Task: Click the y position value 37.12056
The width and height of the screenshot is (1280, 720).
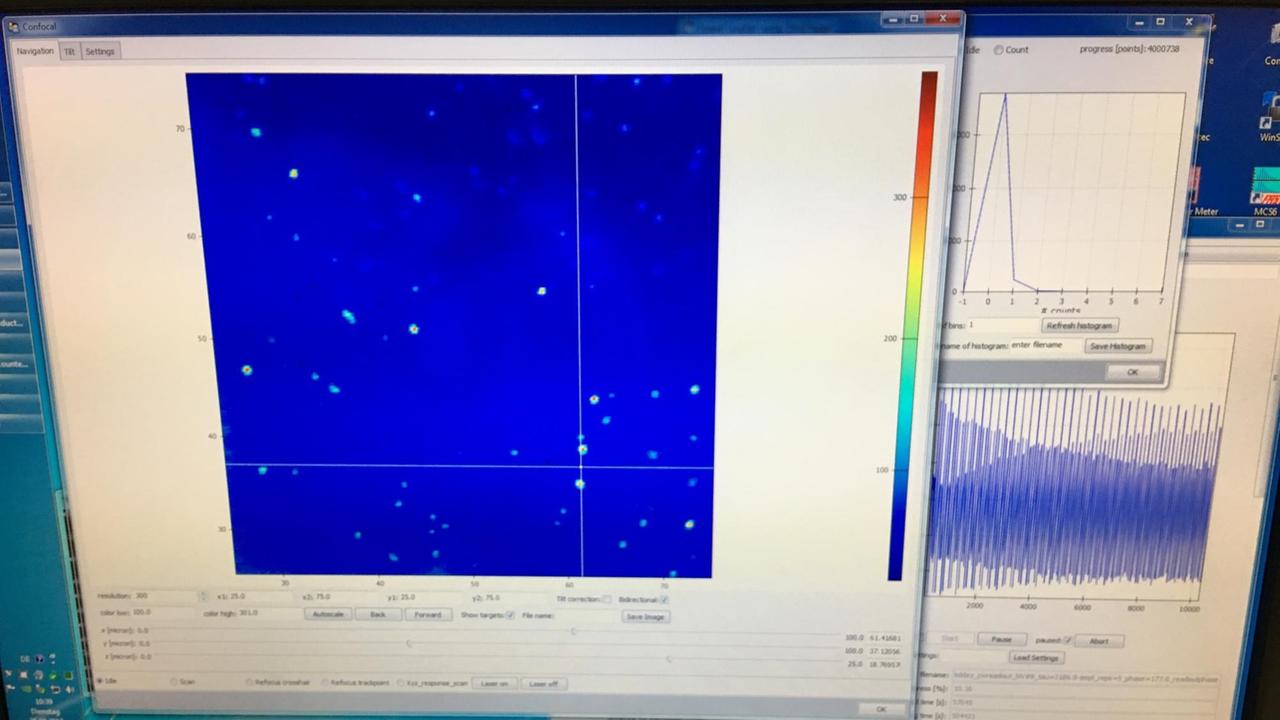Action: coord(885,651)
